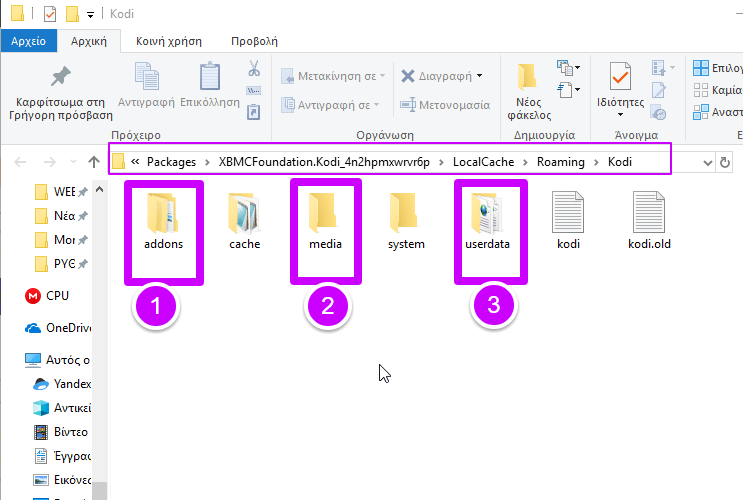Click the Back navigation arrow
This screenshot has width=743, height=500.
[x=20, y=162]
